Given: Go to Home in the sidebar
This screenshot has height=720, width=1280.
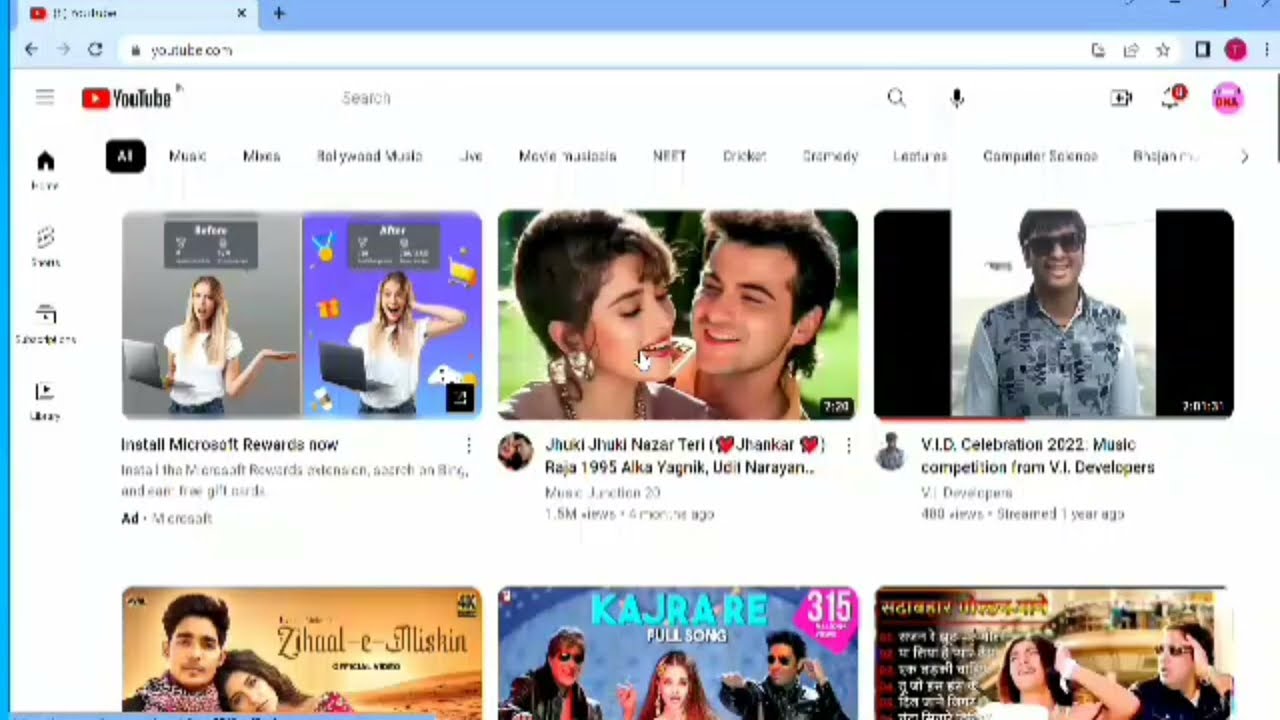Looking at the screenshot, I should (x=45, y=169).
